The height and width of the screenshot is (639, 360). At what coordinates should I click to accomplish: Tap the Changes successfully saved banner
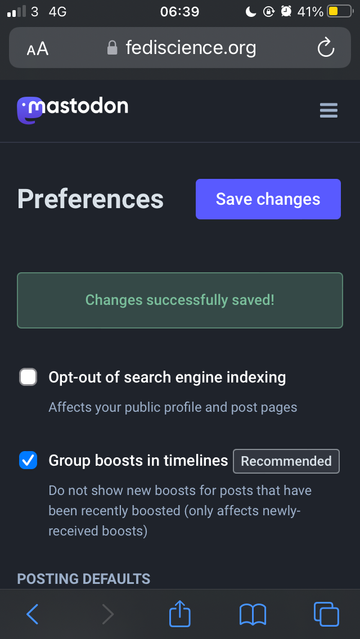(x=180, y=300)
